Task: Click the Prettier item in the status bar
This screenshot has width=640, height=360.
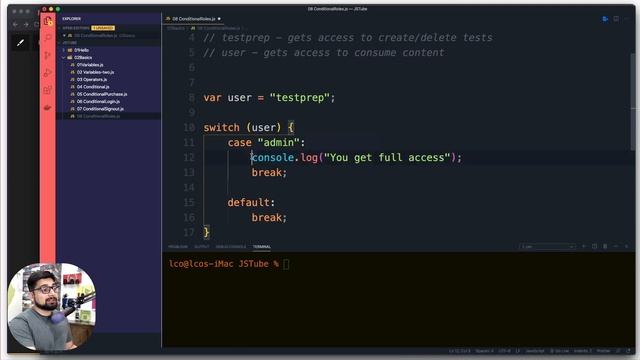Action: pos(603,351)
